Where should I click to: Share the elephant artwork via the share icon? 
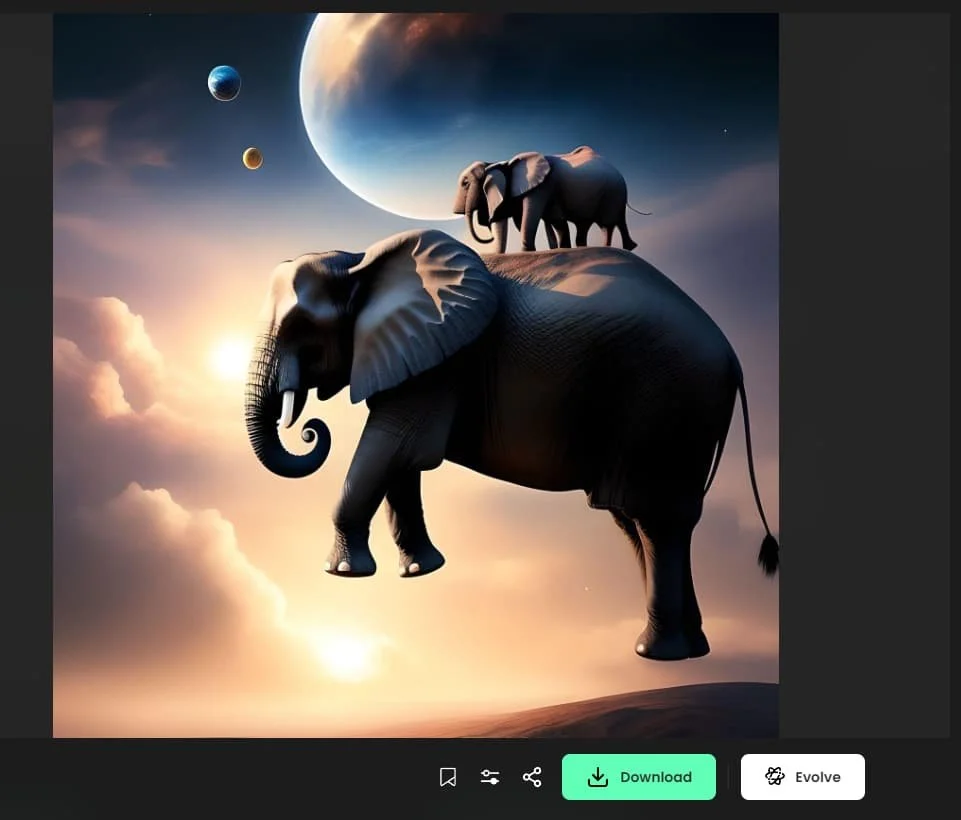point(532,777)
